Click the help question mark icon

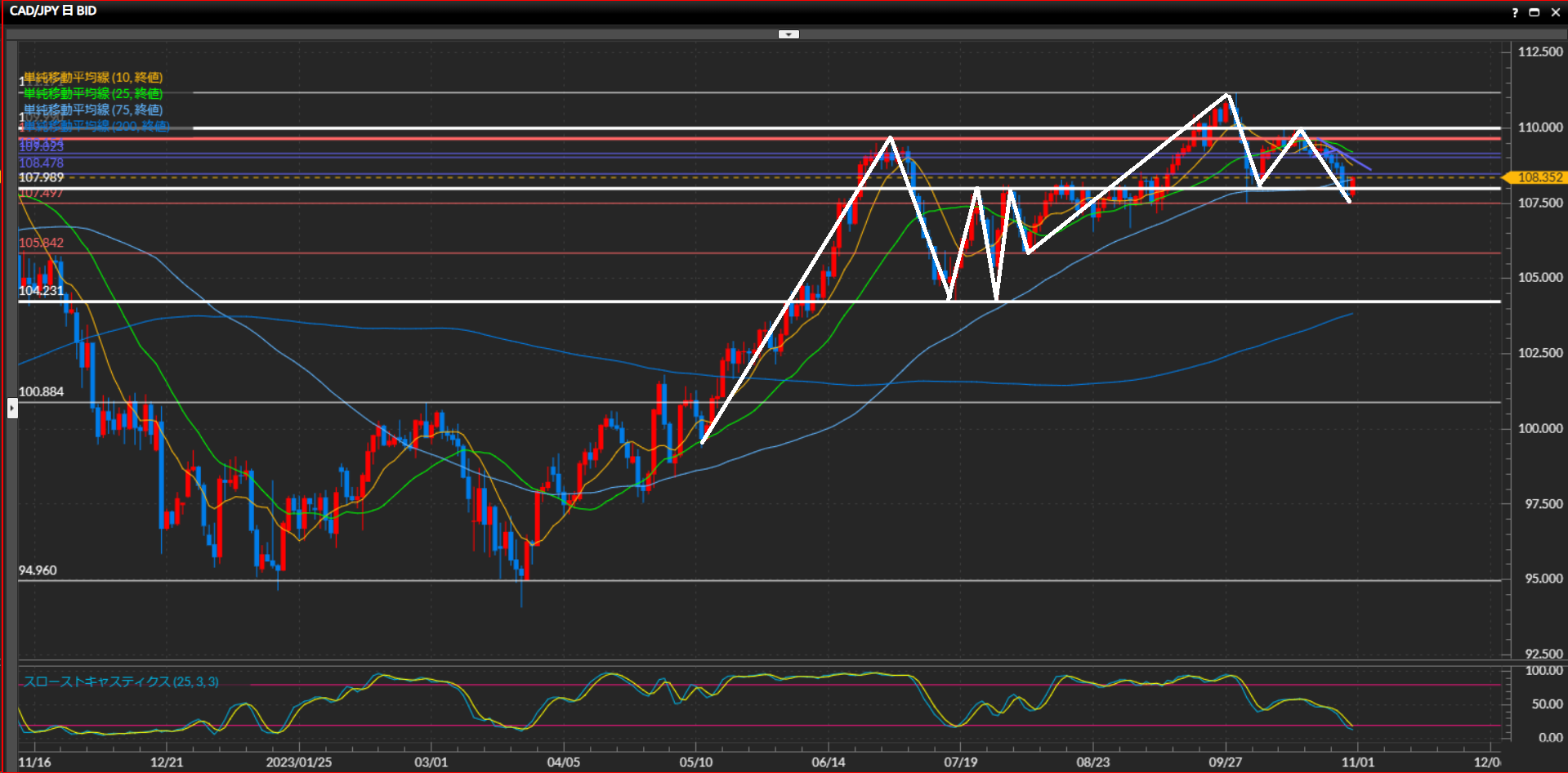[x=1514, y=12]
